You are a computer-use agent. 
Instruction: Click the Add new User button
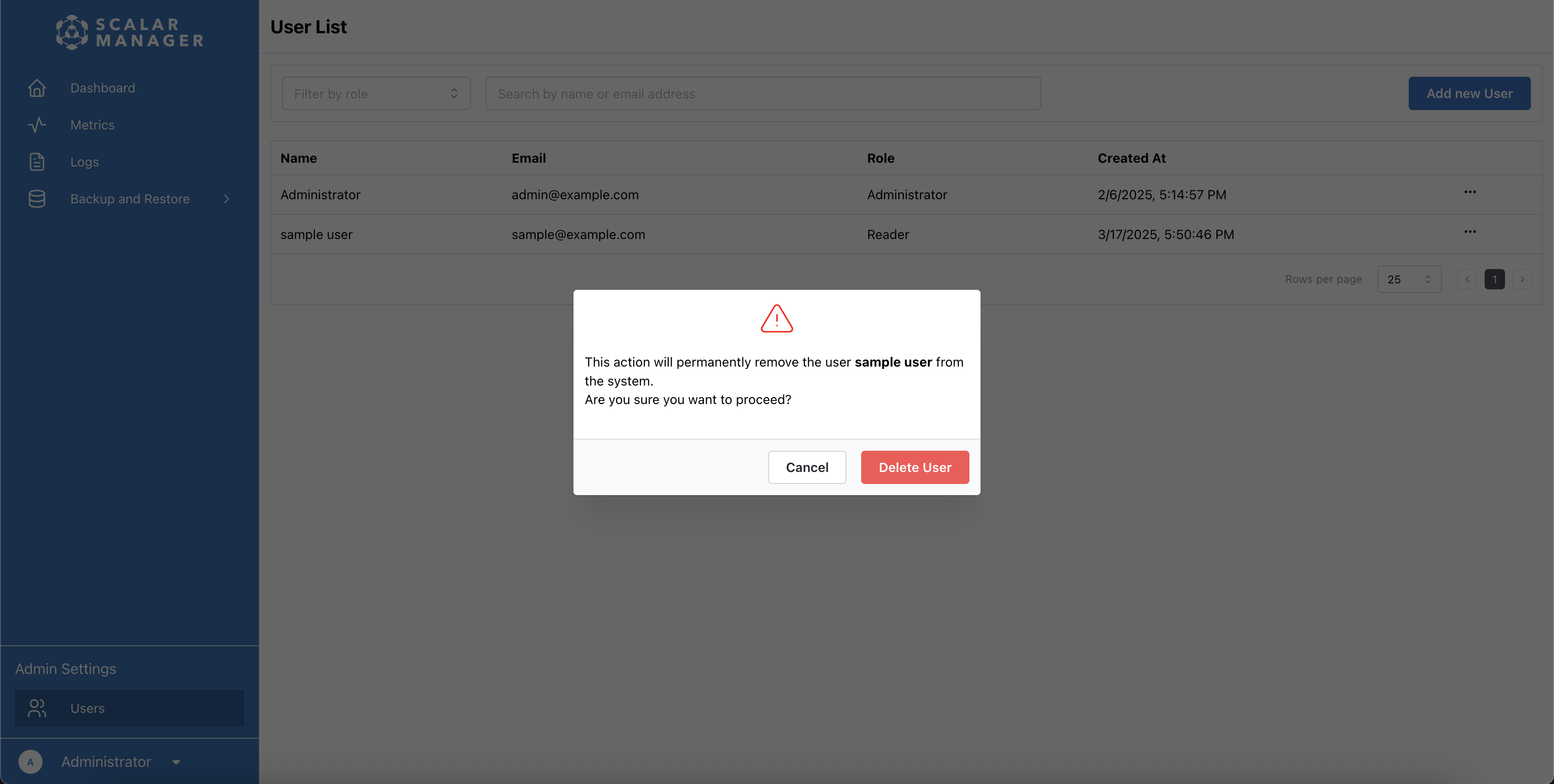pyautogui.click(x=1469, y=93)
